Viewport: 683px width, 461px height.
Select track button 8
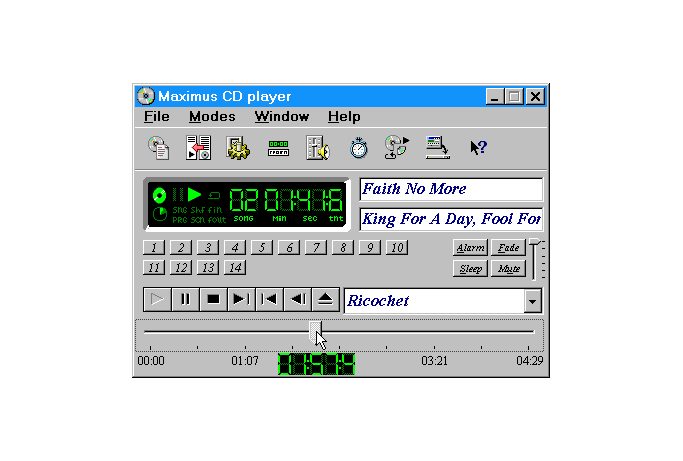tap(343, 247)
